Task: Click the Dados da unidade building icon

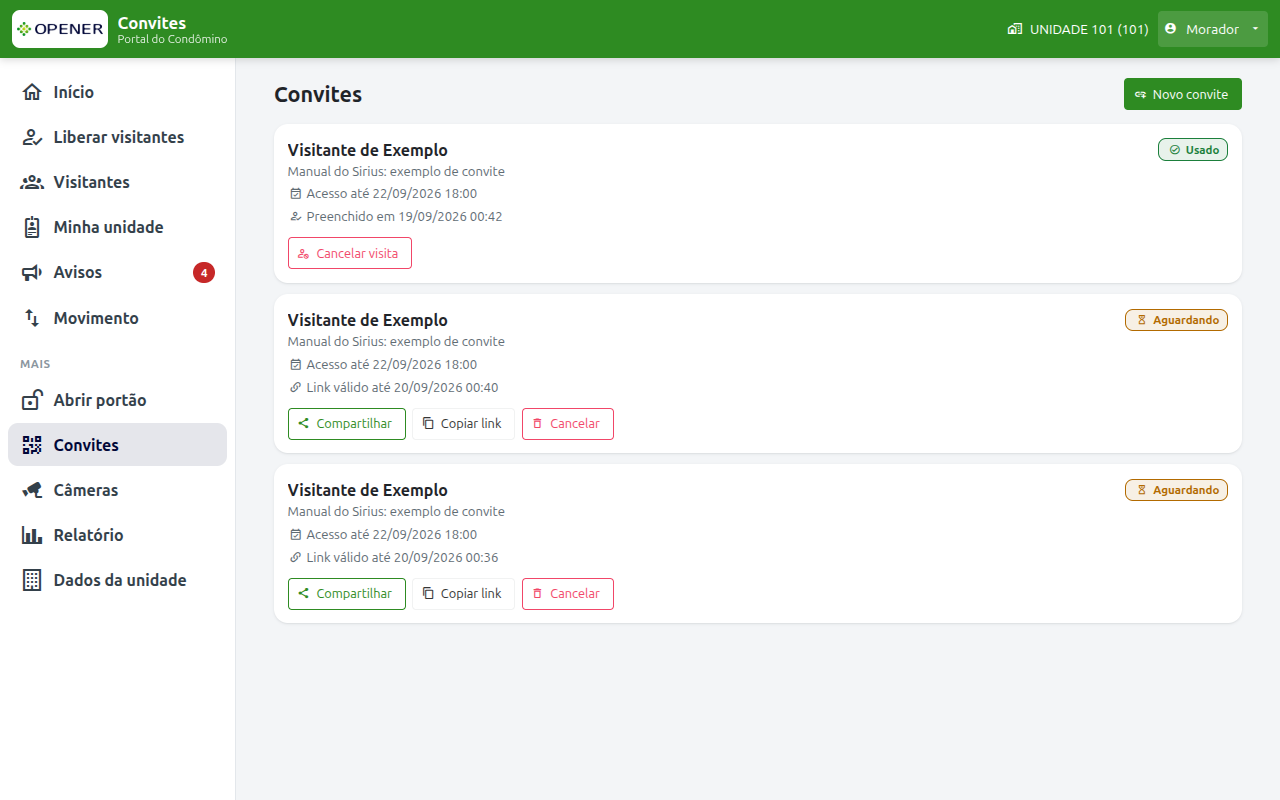Action: [x=32, y=580]
